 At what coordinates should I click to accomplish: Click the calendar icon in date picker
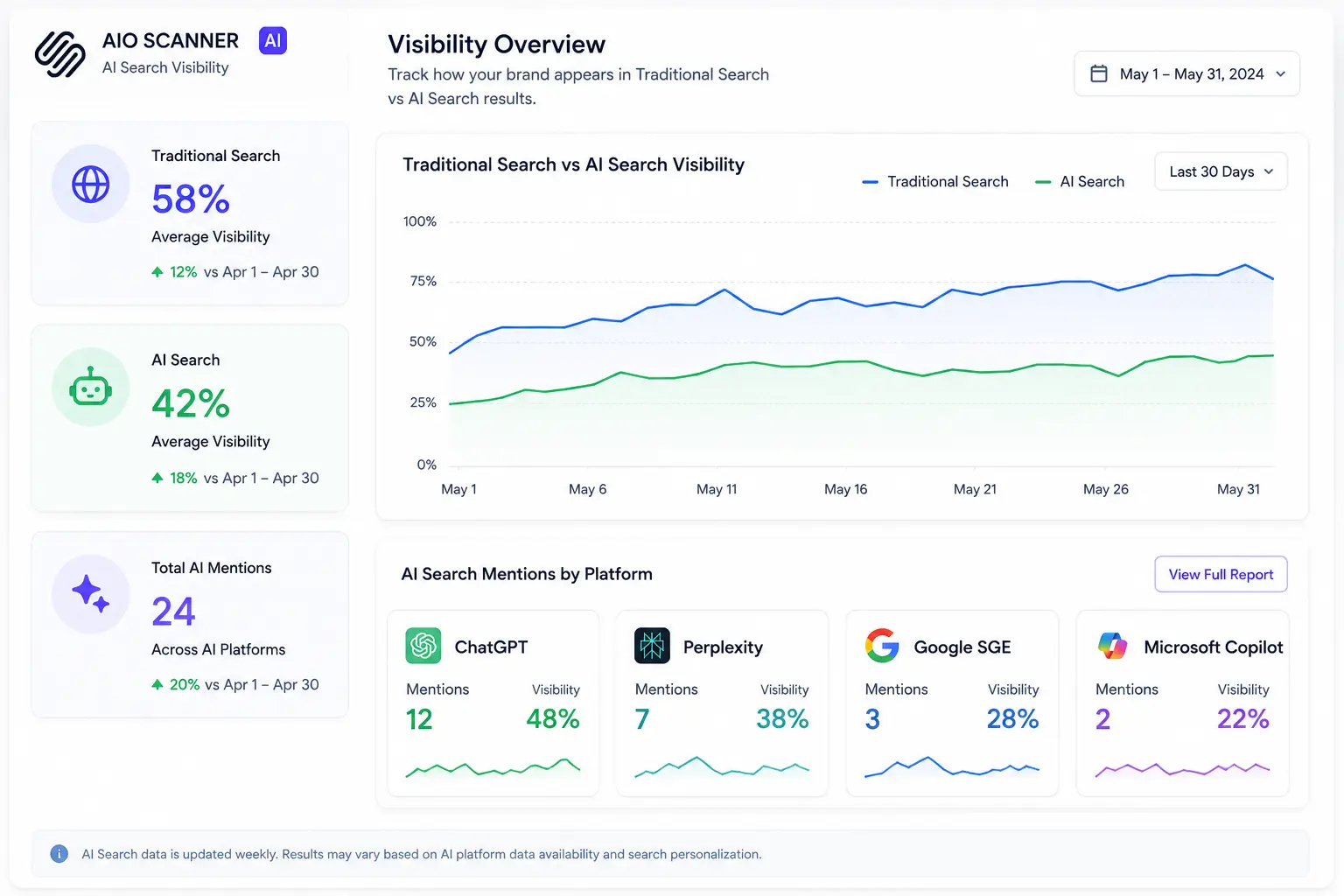[x=1099, y=73]
